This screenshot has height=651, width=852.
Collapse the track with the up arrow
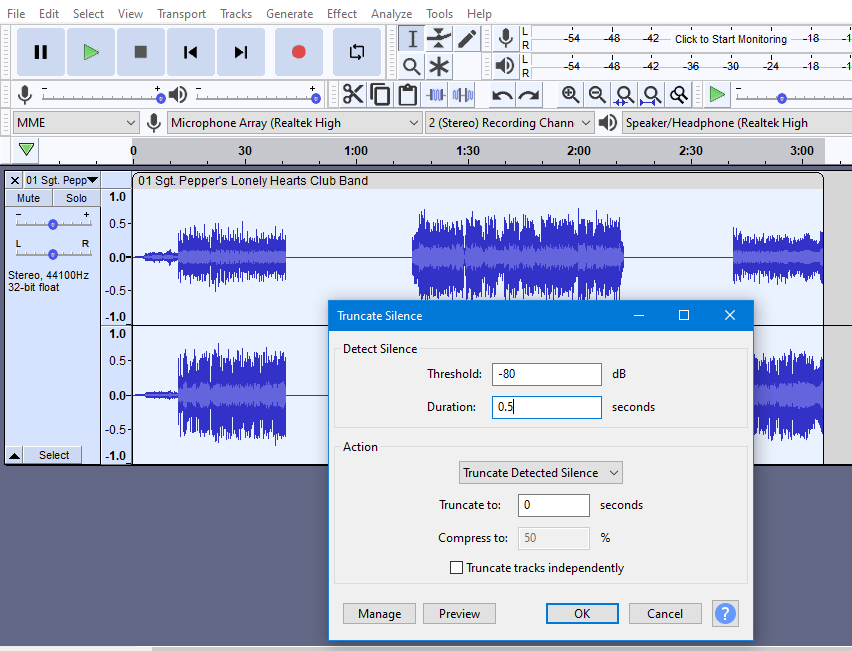15,455
